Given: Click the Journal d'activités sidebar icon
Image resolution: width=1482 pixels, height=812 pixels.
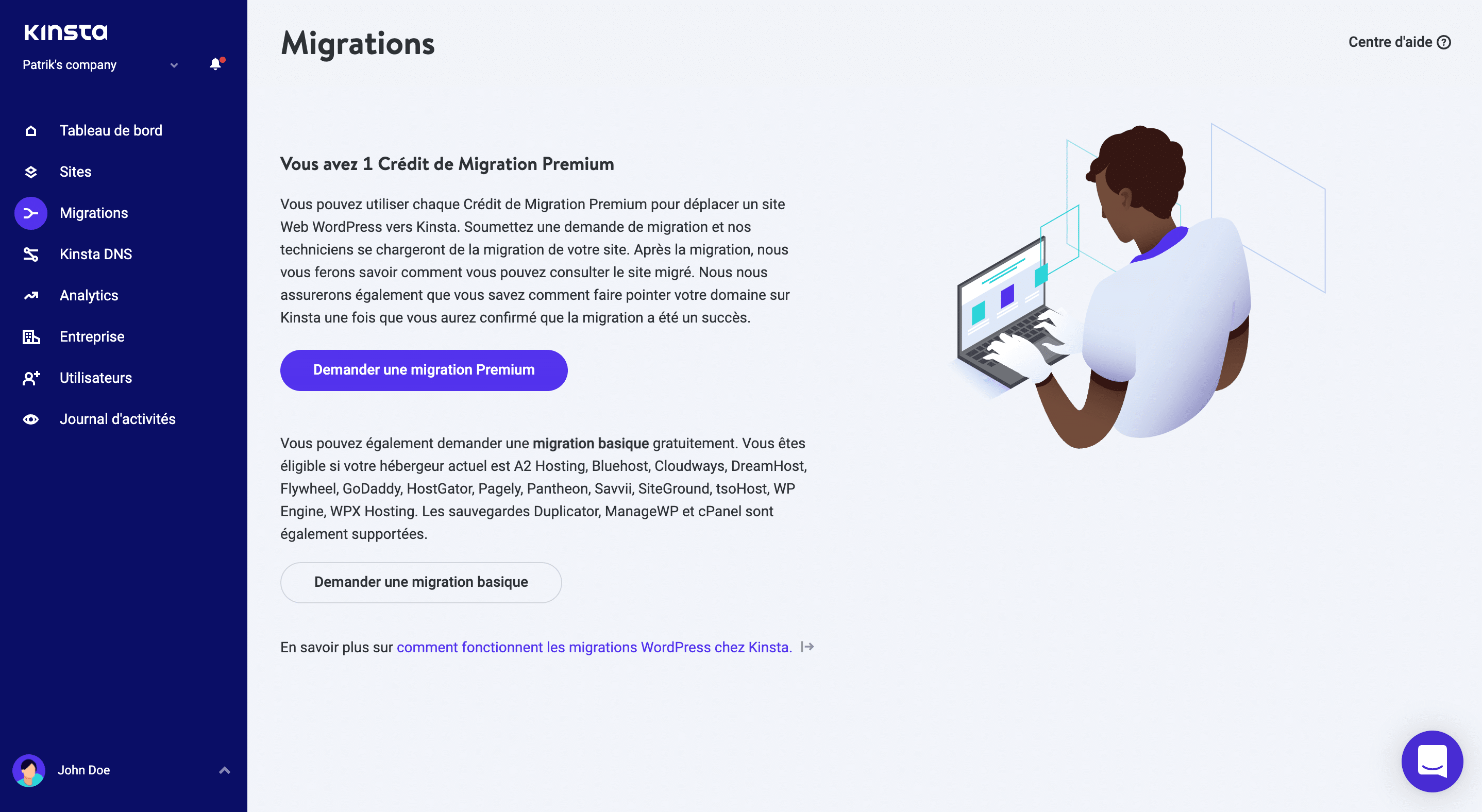Looking at the screenshot, I should (30, 419).
